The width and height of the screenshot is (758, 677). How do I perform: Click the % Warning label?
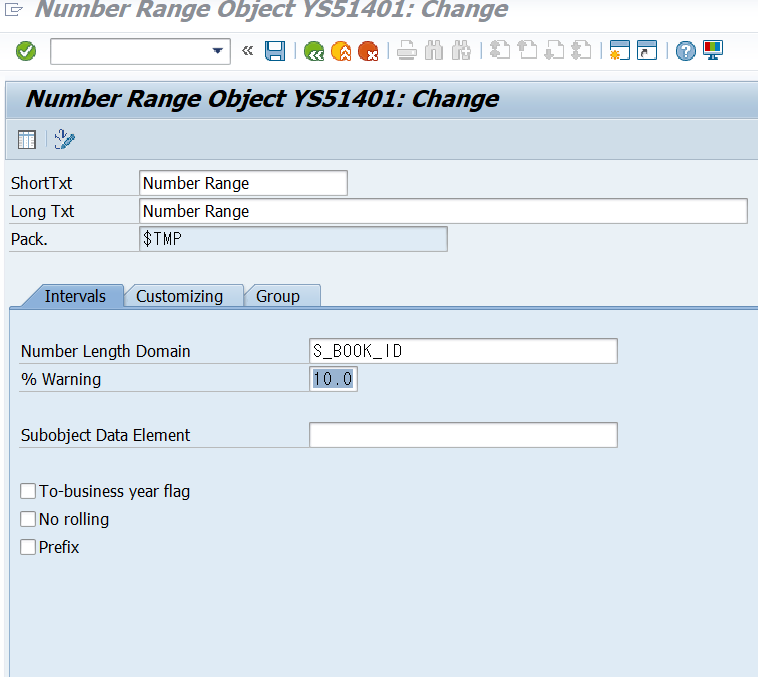[61, 379]
